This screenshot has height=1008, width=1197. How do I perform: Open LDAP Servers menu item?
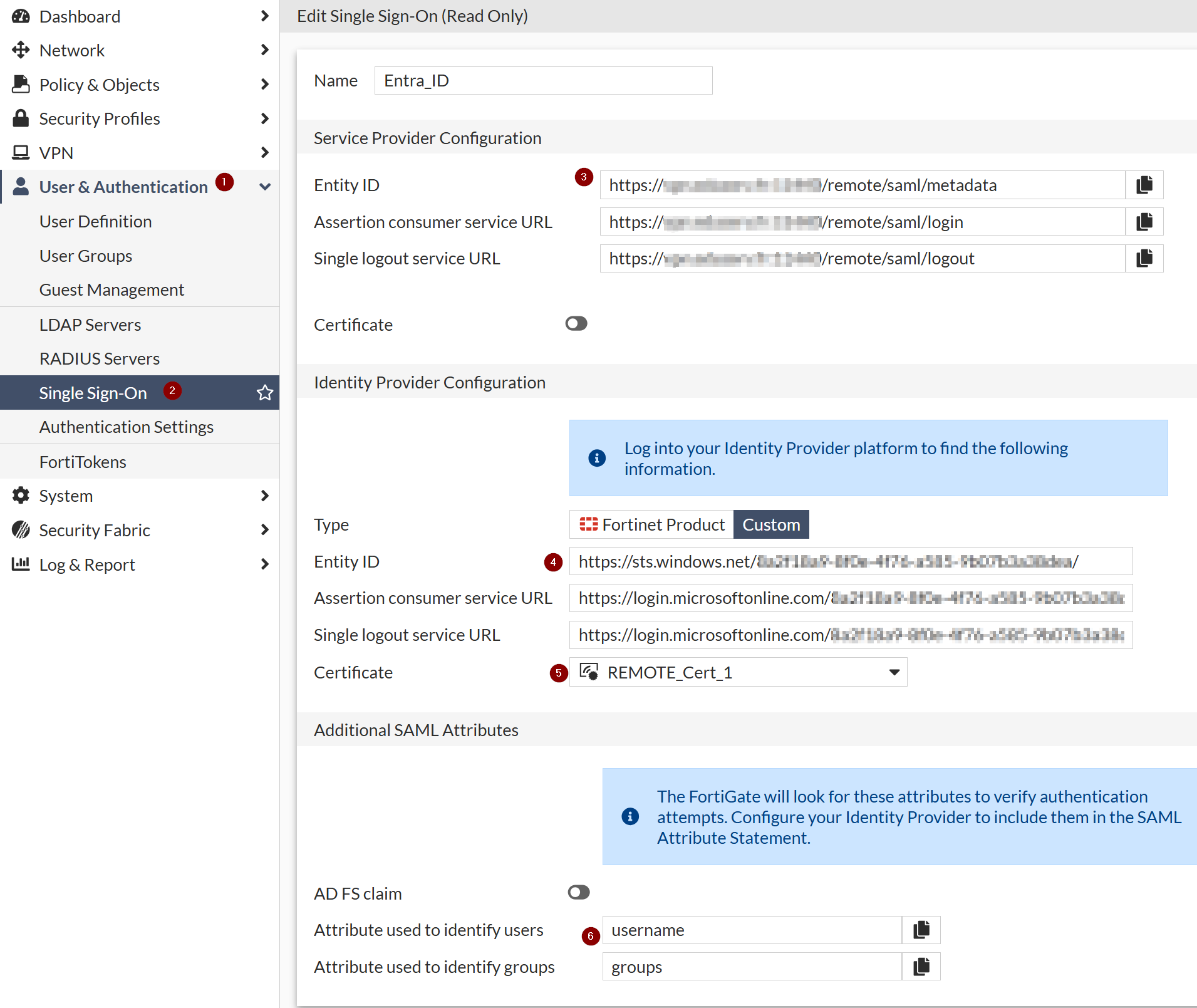pyautogui.click(x=90, y=325)
